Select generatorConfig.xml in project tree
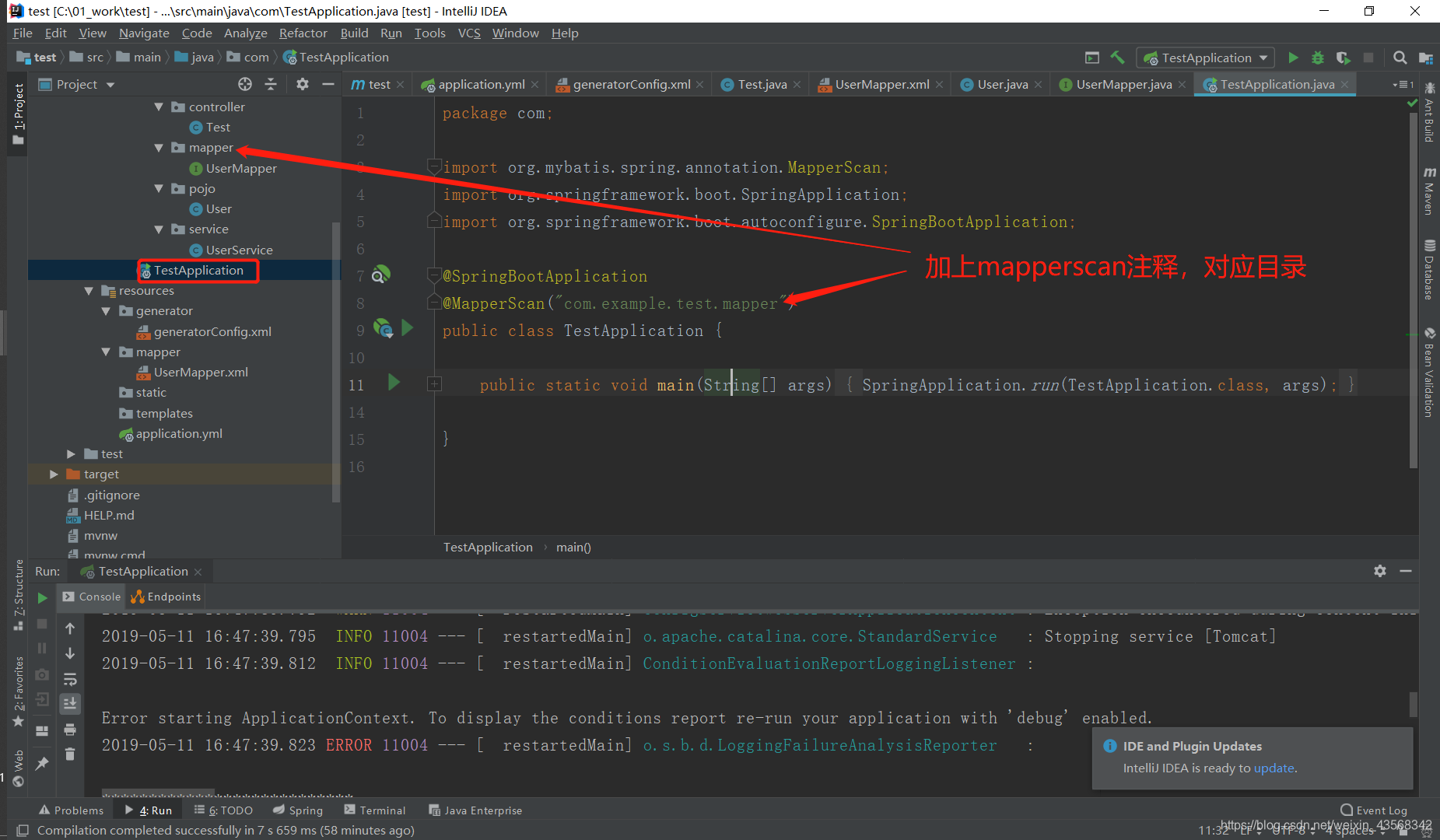Image resolution: width=1440 pixels, height=840 pixels. [212, 332]
